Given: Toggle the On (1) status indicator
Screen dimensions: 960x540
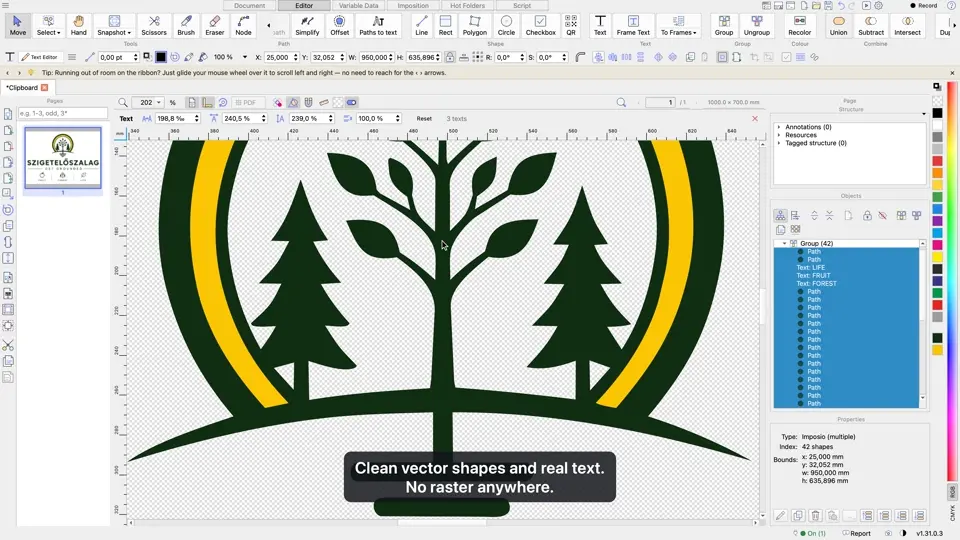Looking at the screenshot, I should click(x=813, y=533).
